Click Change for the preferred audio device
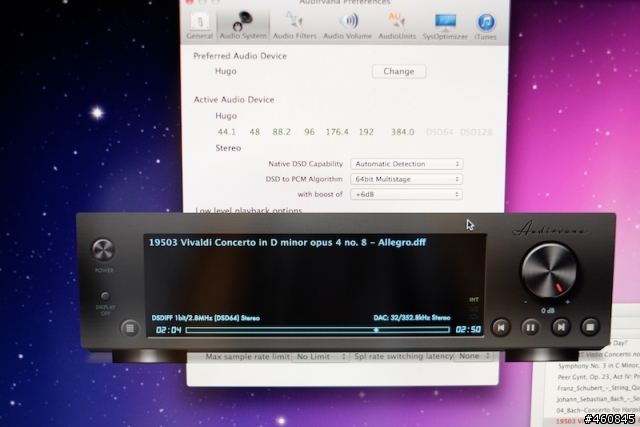Viewport: 640px width, 427px height. coord(399,71)
